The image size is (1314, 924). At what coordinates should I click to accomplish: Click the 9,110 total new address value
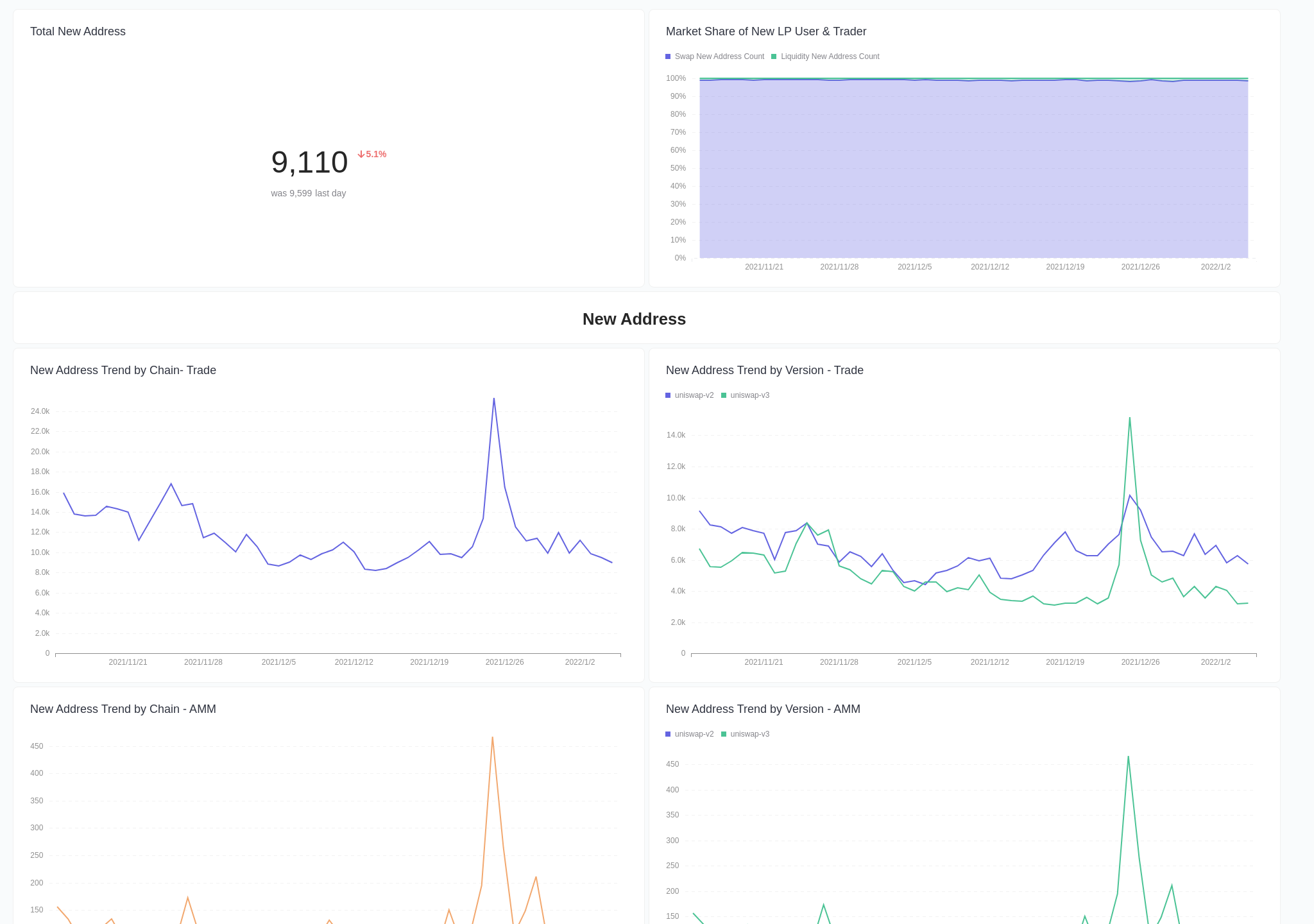(310, 162)
